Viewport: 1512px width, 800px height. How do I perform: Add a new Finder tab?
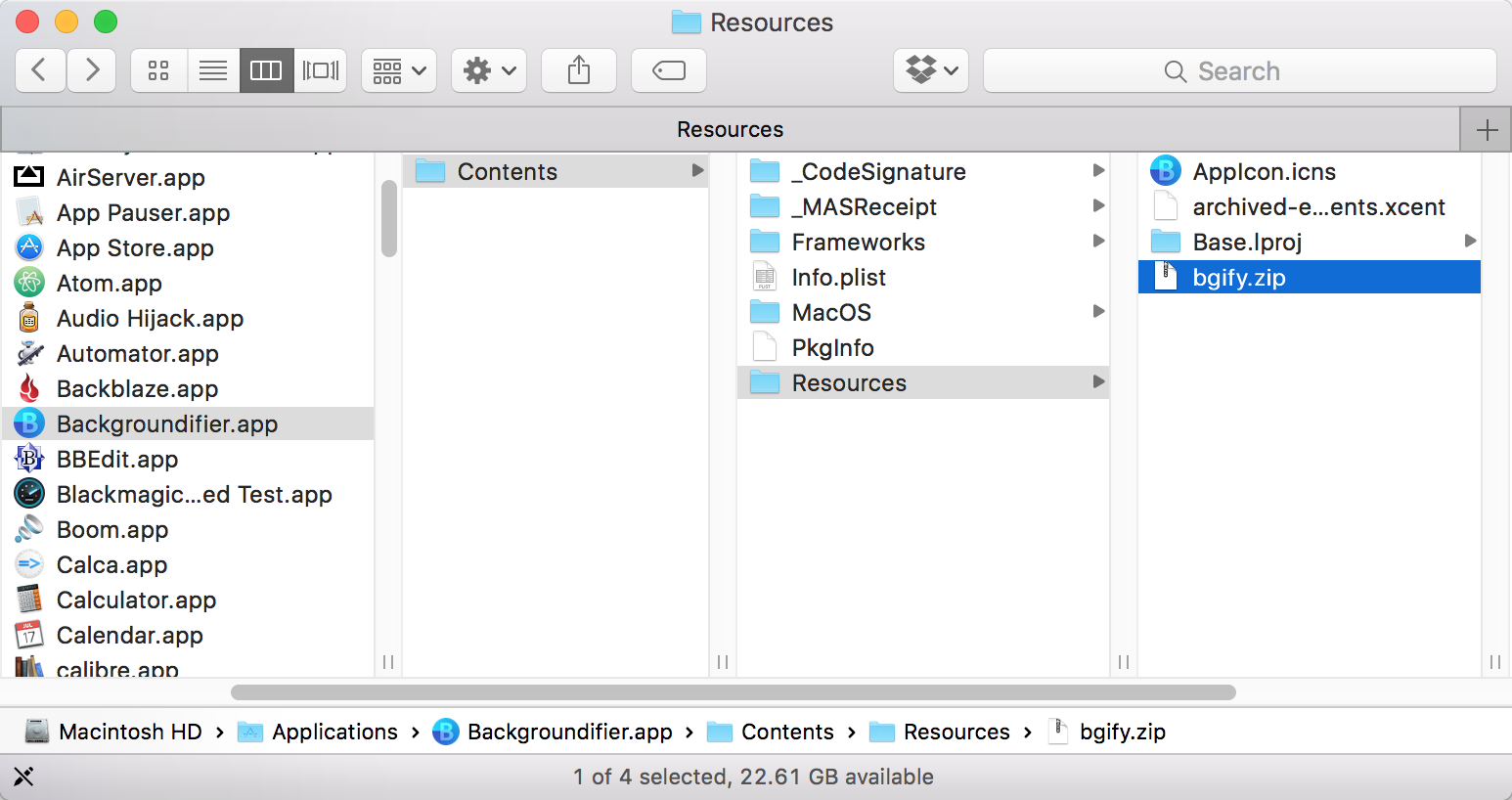tap(1487, 129)
